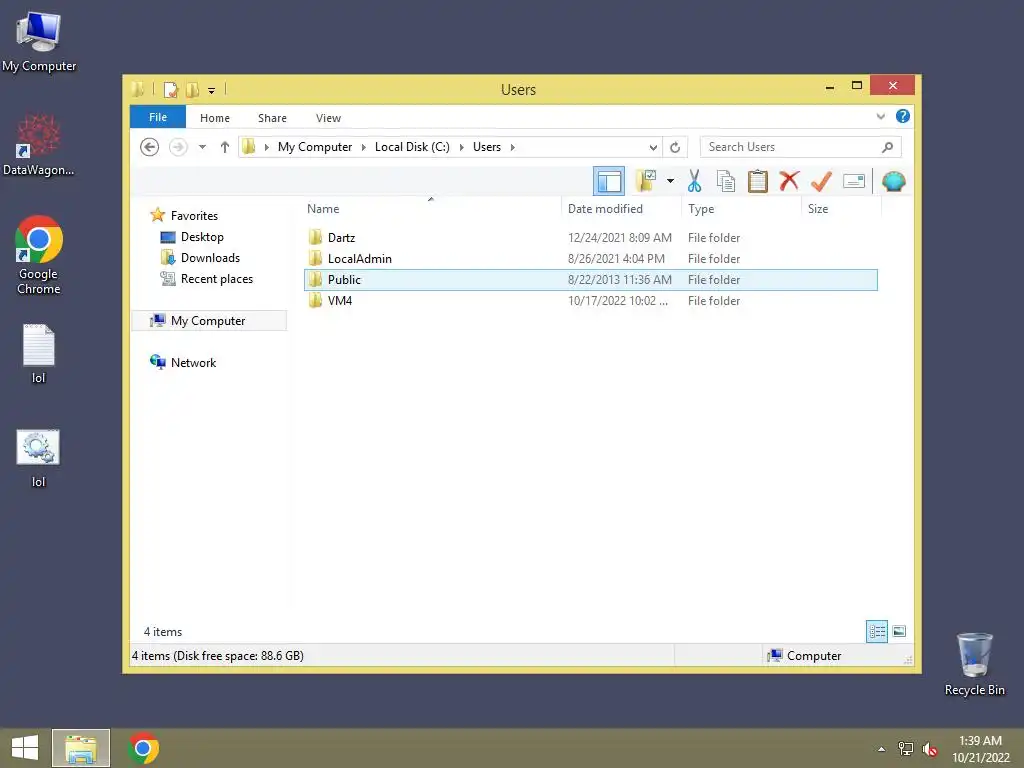
Task: Open folder options toolbar icon
Action: [646, 181]
